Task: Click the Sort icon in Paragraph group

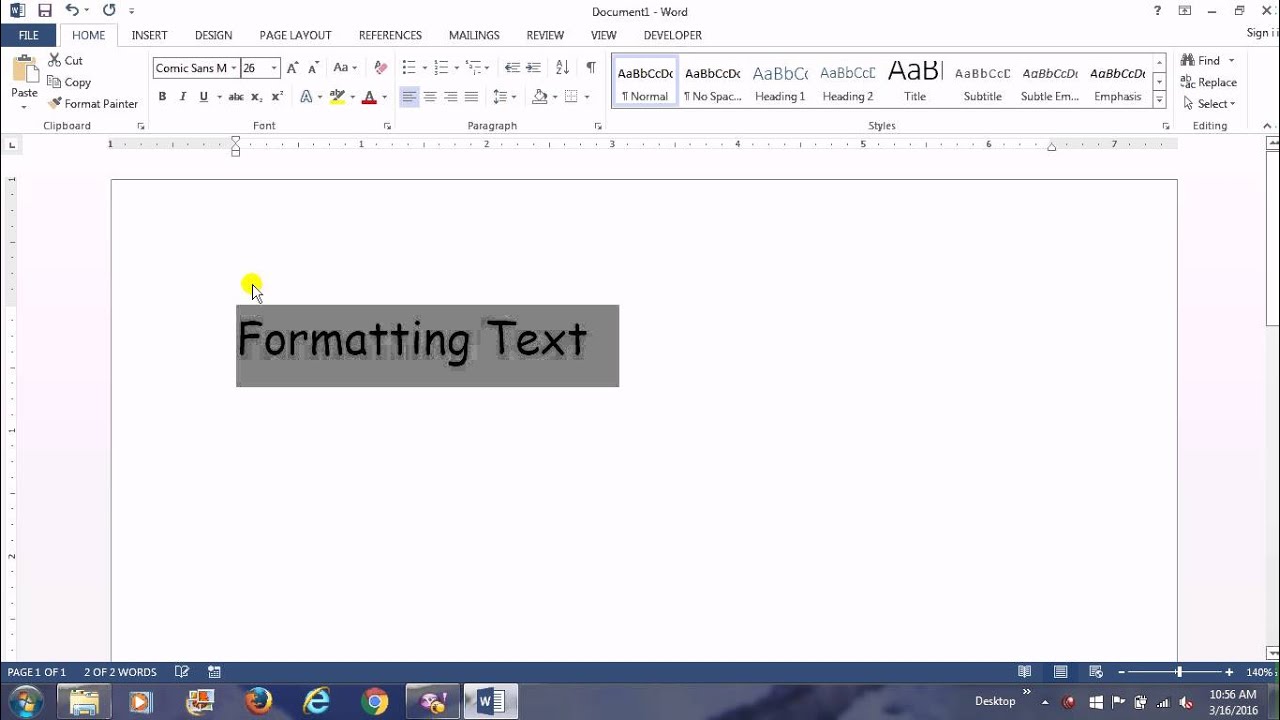Action: click(562, 68)
